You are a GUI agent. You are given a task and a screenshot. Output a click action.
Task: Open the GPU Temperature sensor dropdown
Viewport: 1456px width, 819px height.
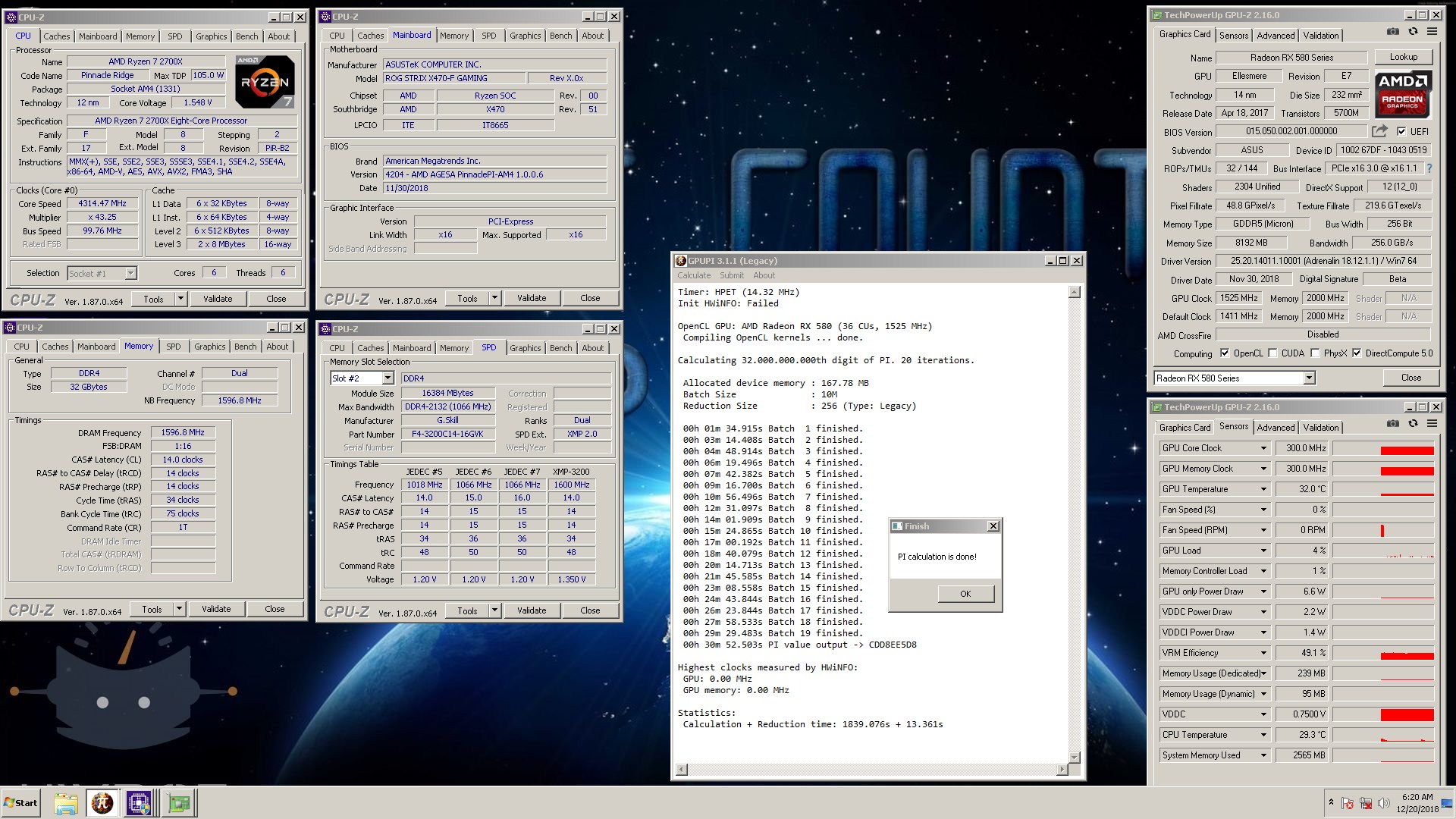pos(1263,489)
